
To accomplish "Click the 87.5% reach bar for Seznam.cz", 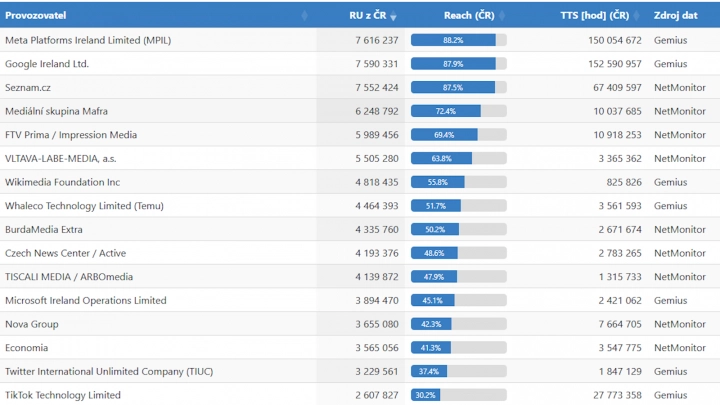I will tap(459, 87).
